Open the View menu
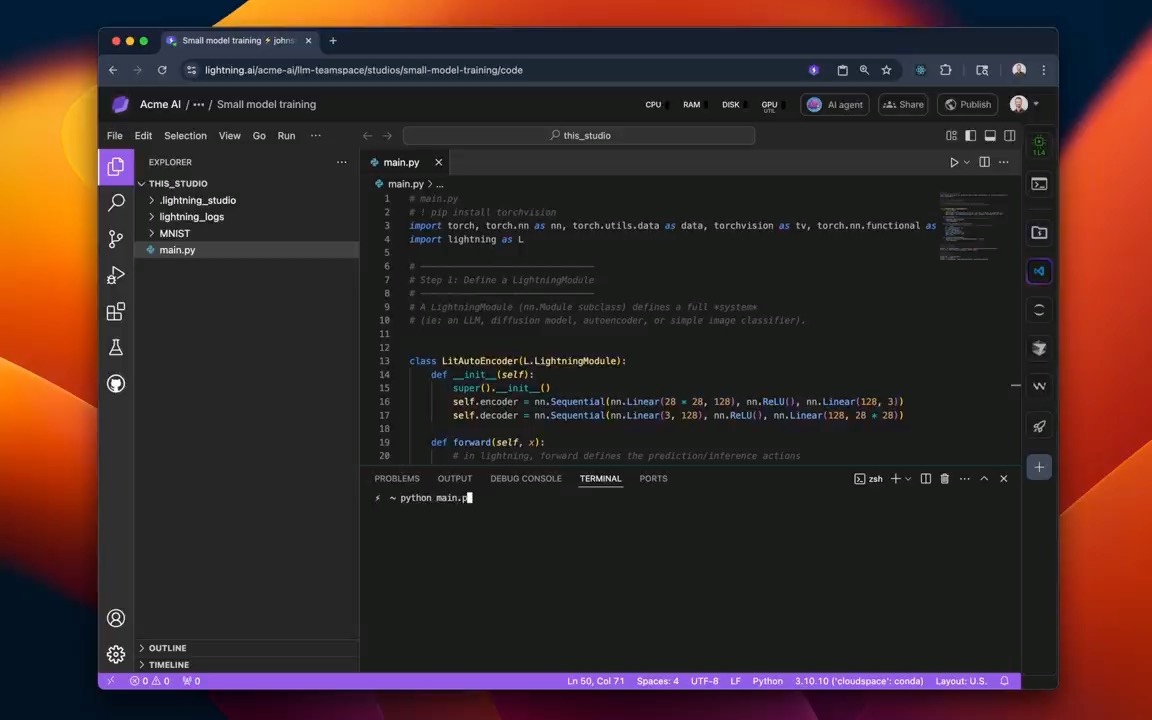This screenshot has width=1152, height=720. pyautogui.click(x=229, y=136)
